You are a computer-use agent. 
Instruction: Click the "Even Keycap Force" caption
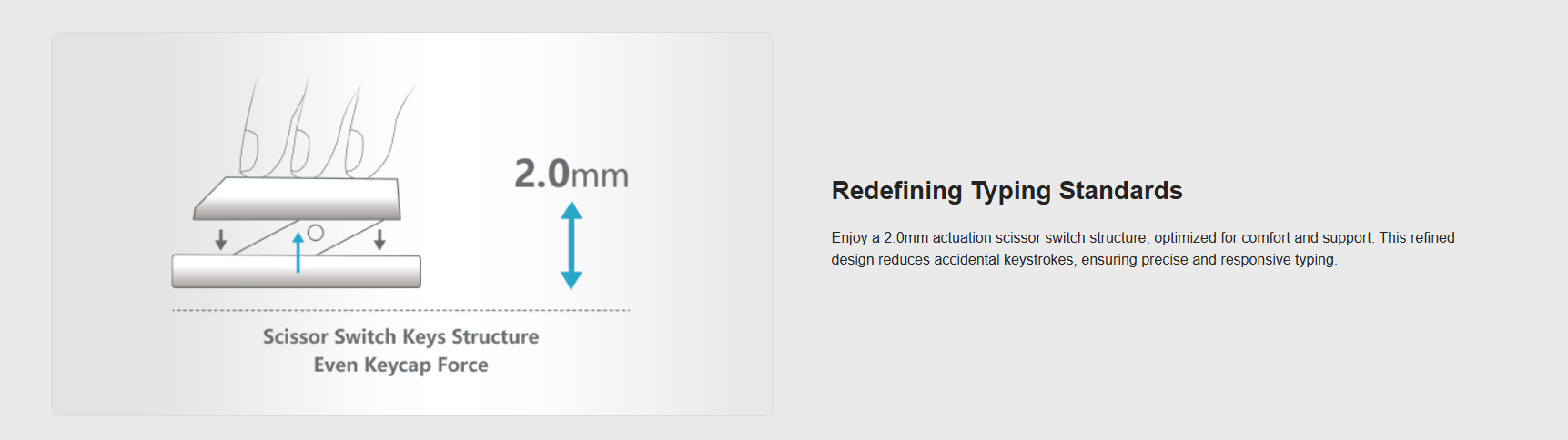pyautogui.click(x=400, y=365)
